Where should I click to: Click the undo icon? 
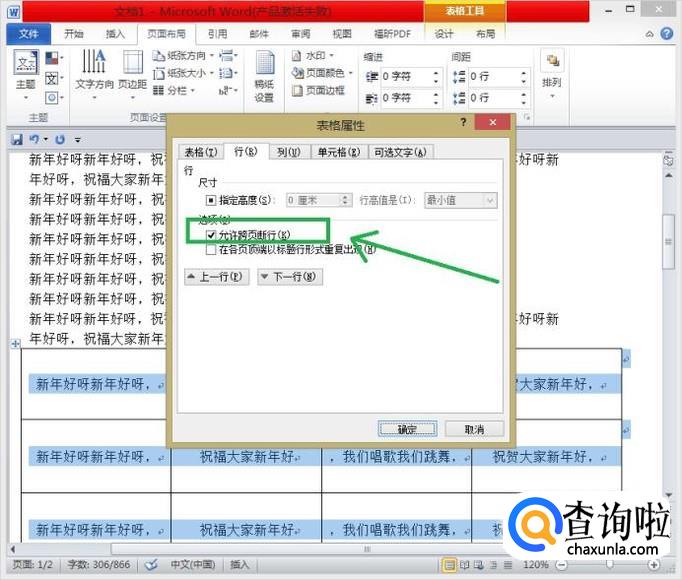(34, 140)
